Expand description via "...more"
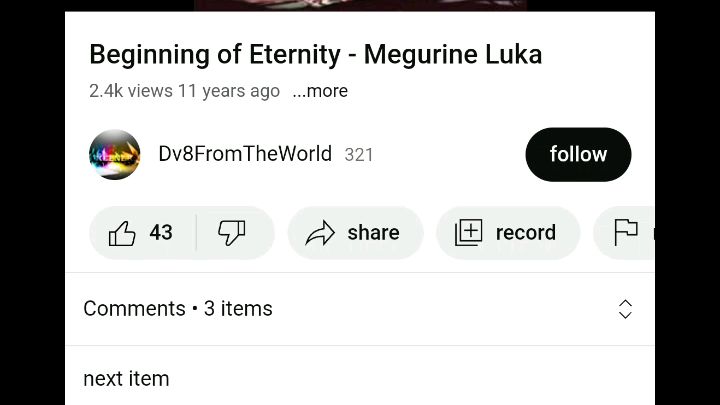The image size is (720, 405). tap(320, 91)
